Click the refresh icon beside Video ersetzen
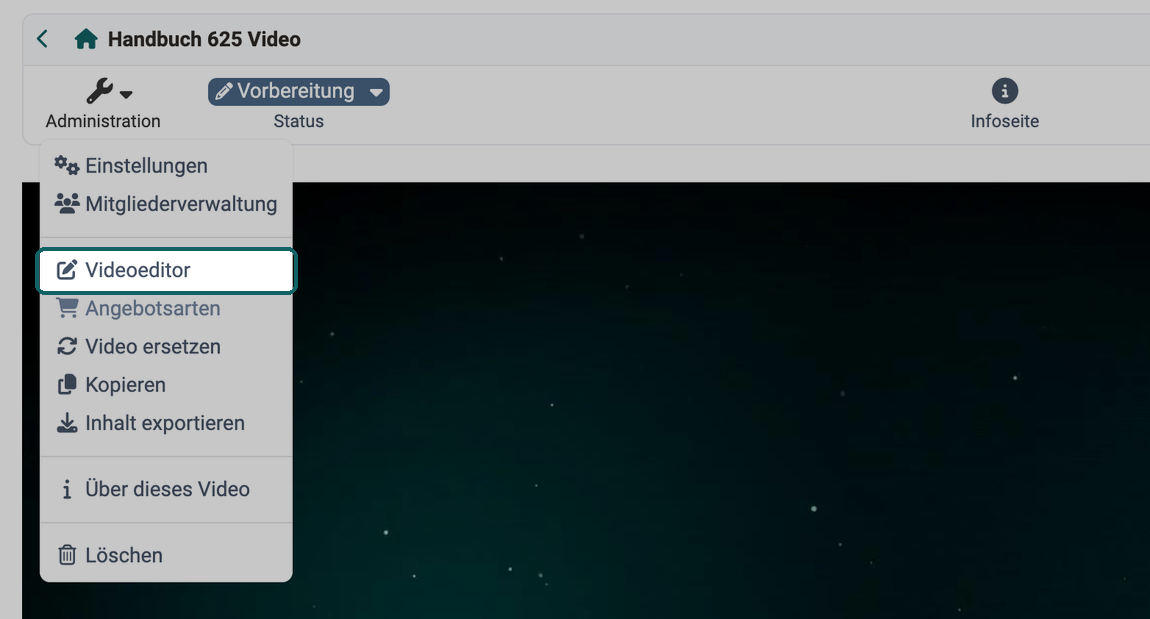The height and width of the screenshot is (619, 1150). click(x=67, y=346)
